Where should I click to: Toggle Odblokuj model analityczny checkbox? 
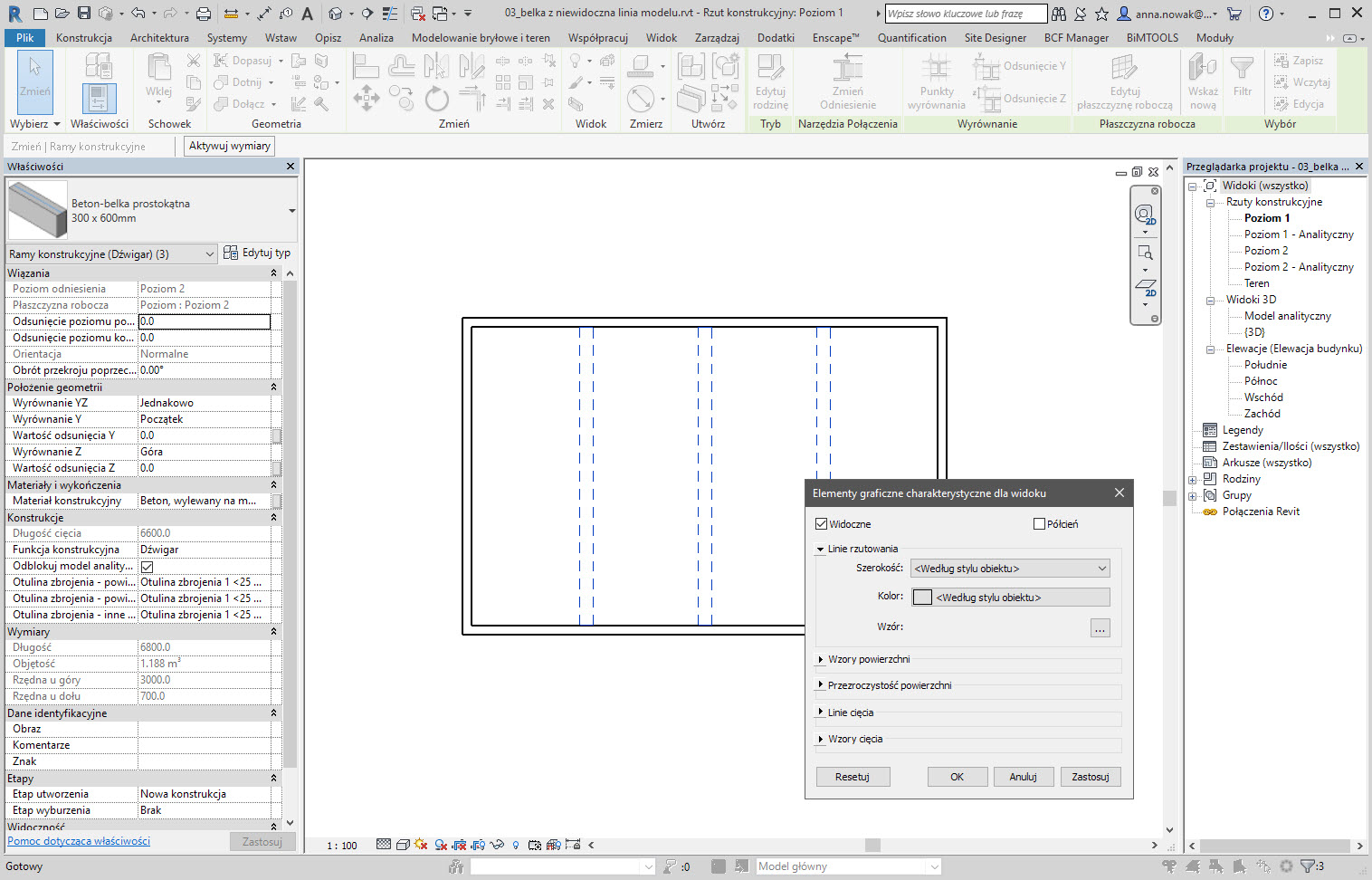click(x=148, y=567)
